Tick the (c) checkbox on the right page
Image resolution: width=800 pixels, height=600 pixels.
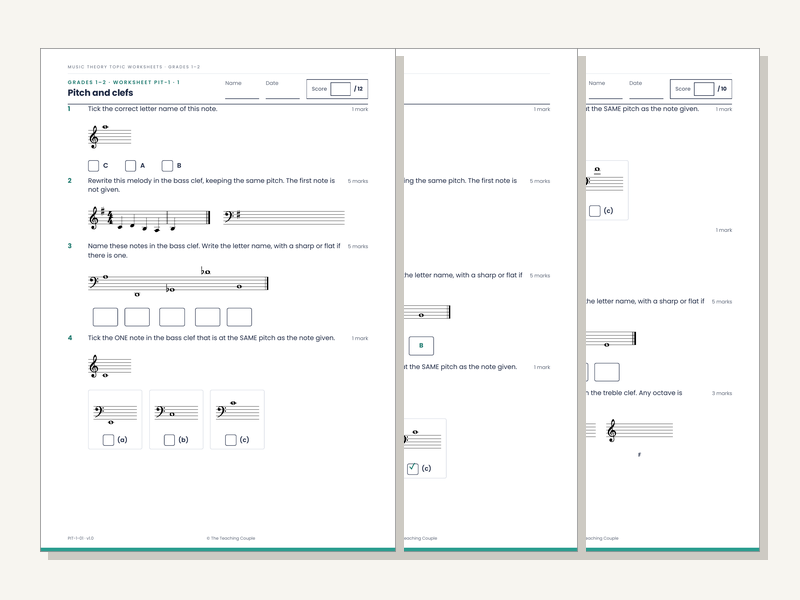[594, 211]
